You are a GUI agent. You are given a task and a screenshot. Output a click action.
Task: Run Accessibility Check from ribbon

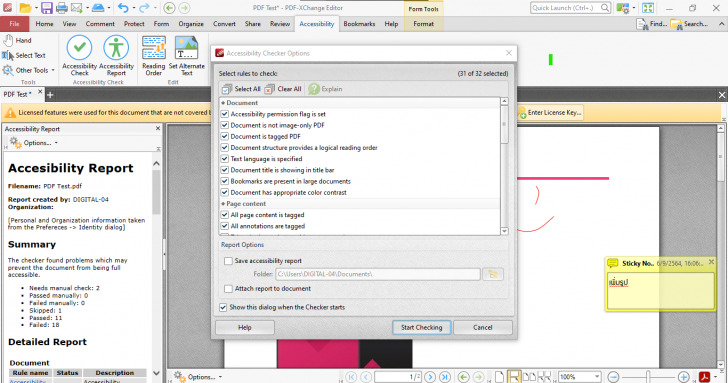pyautogui.click(x=79, y=55)
